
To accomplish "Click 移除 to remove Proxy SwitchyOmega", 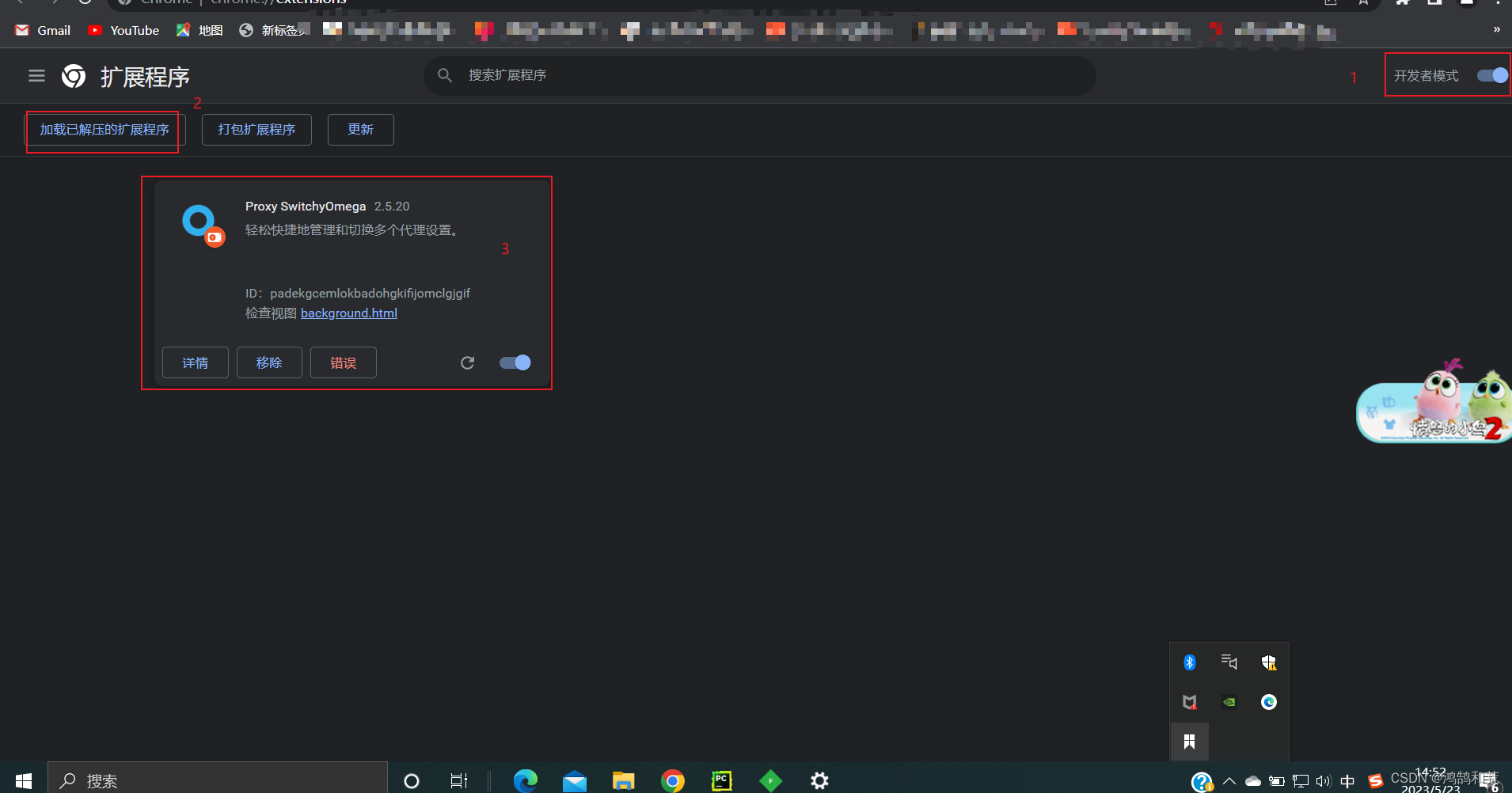I will (x=269, y=362).
